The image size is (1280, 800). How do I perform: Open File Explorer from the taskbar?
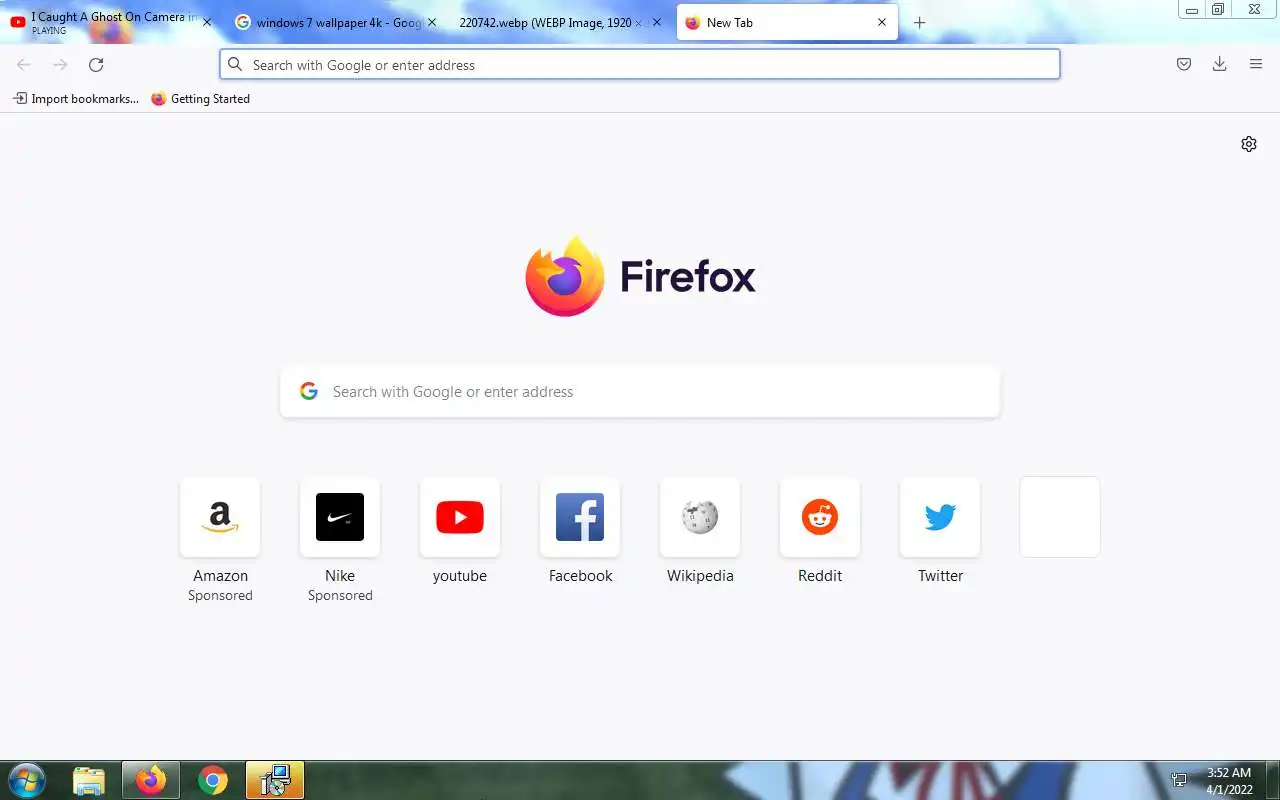click(x=89, y=780)
